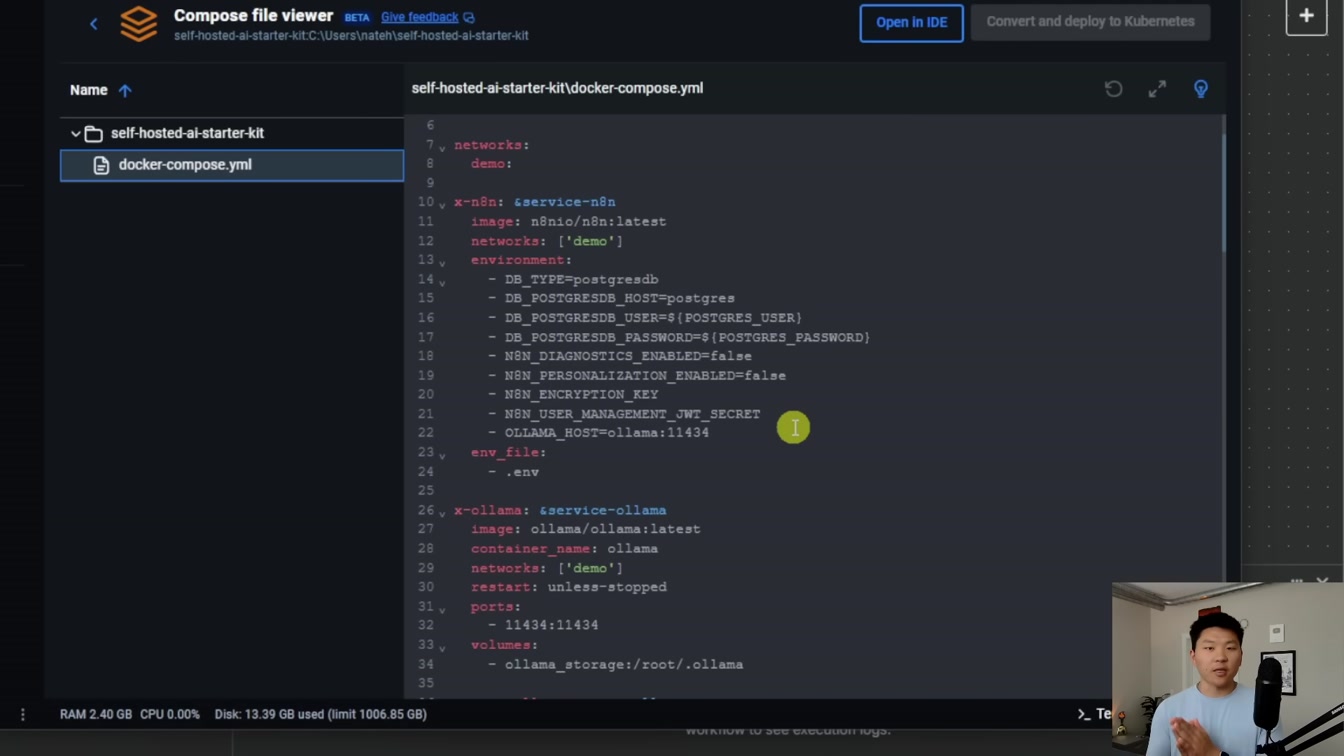Fold the environment block at line 13
Viewport: 1344px width, 756px height.
pos(442,262)
